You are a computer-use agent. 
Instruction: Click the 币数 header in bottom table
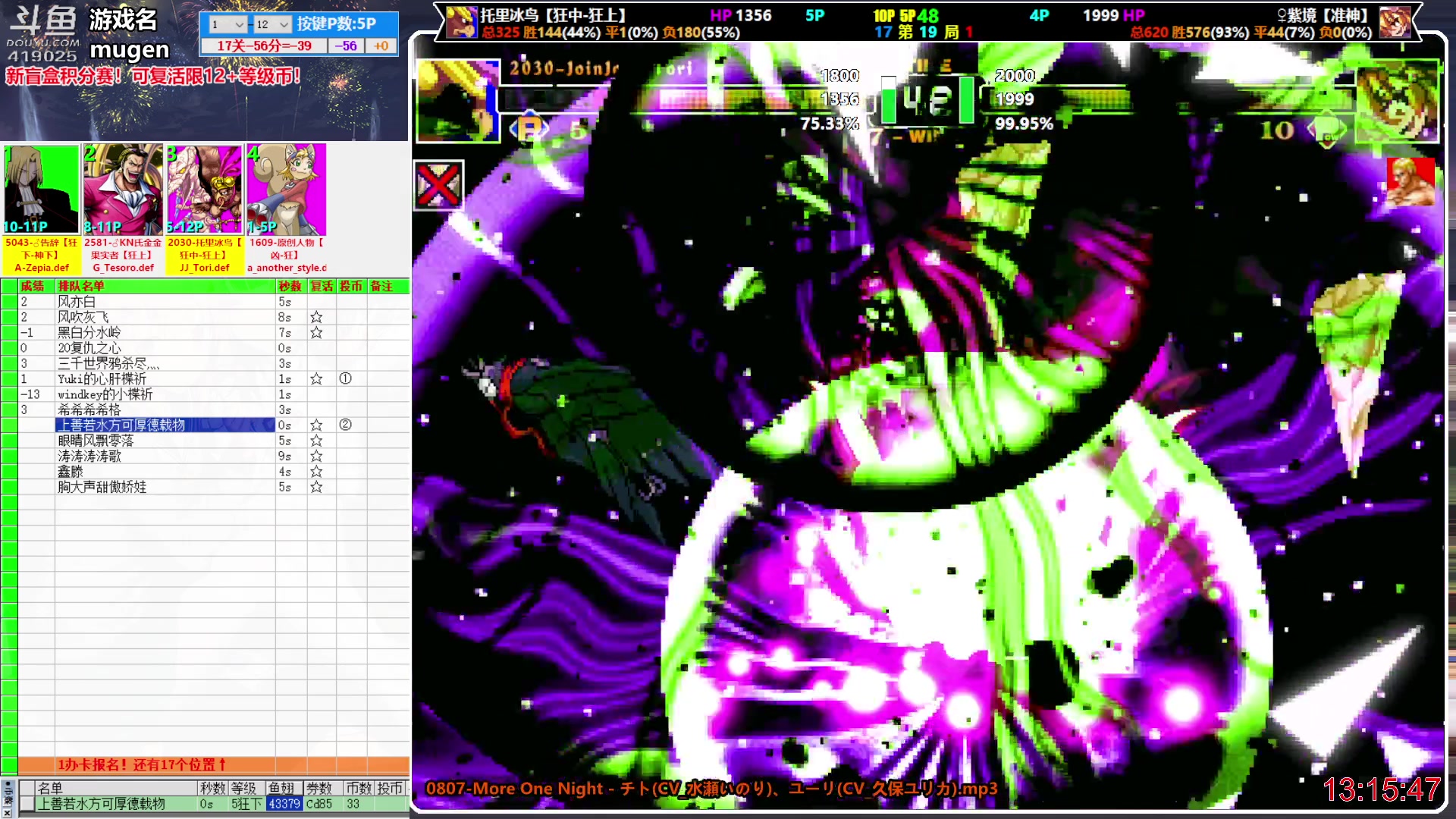[x=359, y=788]
